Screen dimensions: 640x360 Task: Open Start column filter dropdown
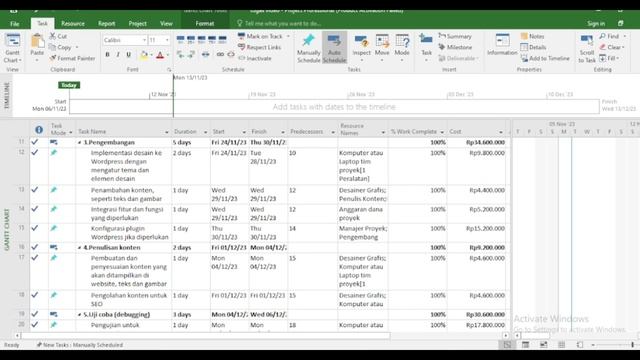point(244,132)
